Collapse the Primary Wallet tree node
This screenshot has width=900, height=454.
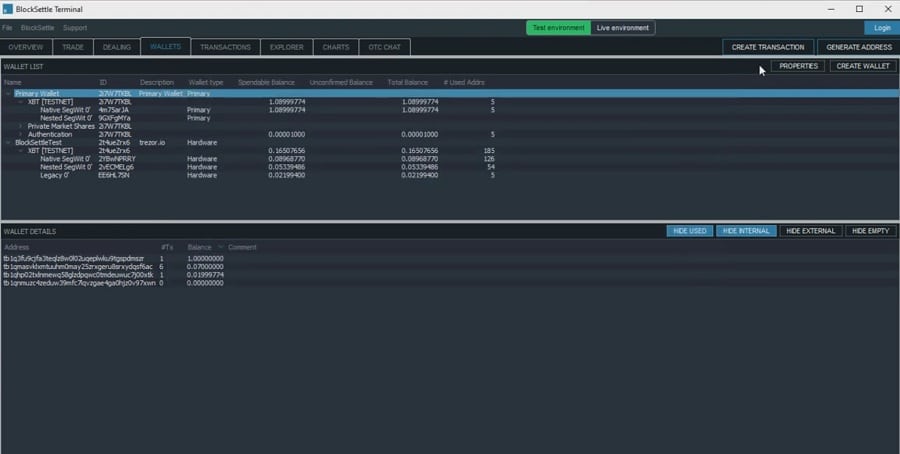point(8,93)
